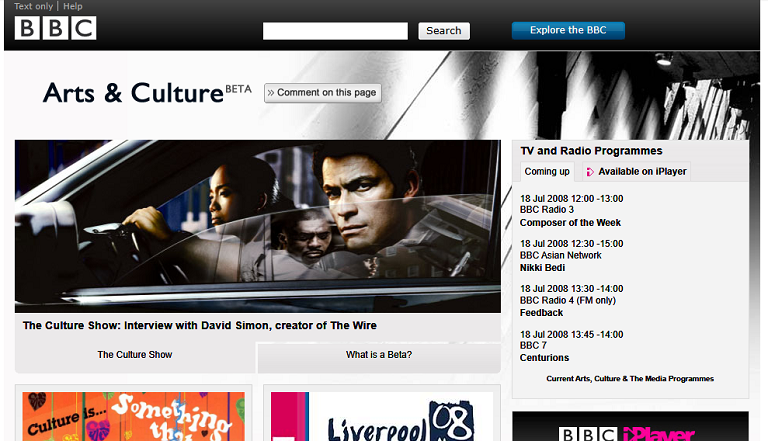
Task: Click 18 Jul 2008 13:45 -14:00 time
Action: click(572, 335)
